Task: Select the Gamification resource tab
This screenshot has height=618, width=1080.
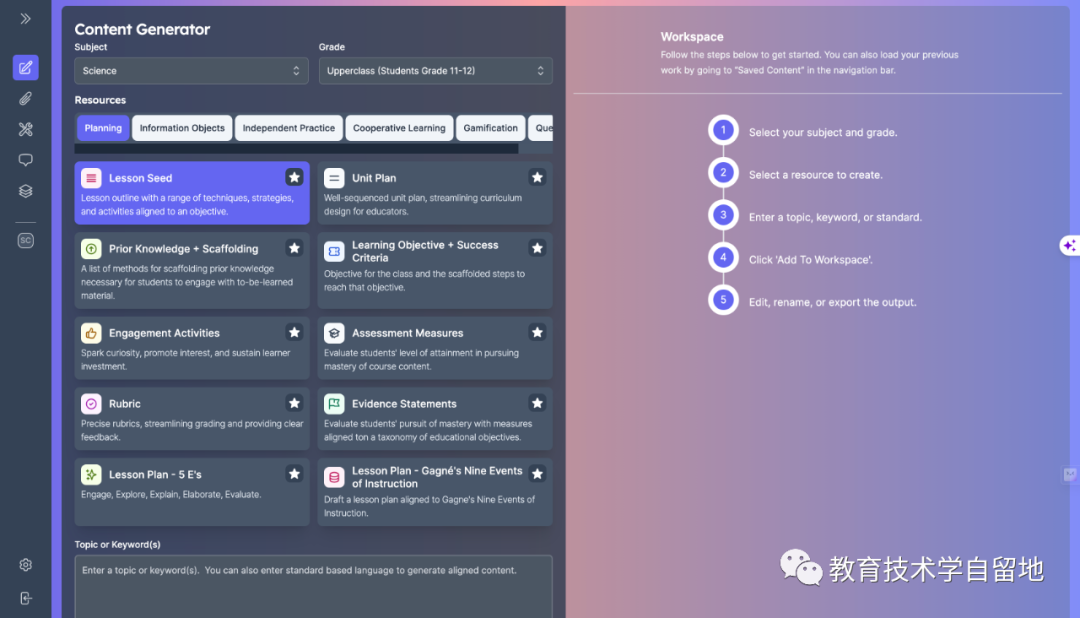Action: tap(490, 128)
